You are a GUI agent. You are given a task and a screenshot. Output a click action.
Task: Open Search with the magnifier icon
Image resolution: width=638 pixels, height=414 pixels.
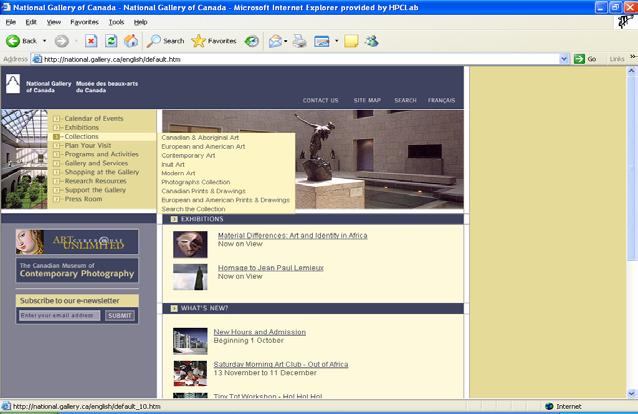pos(154,41)
